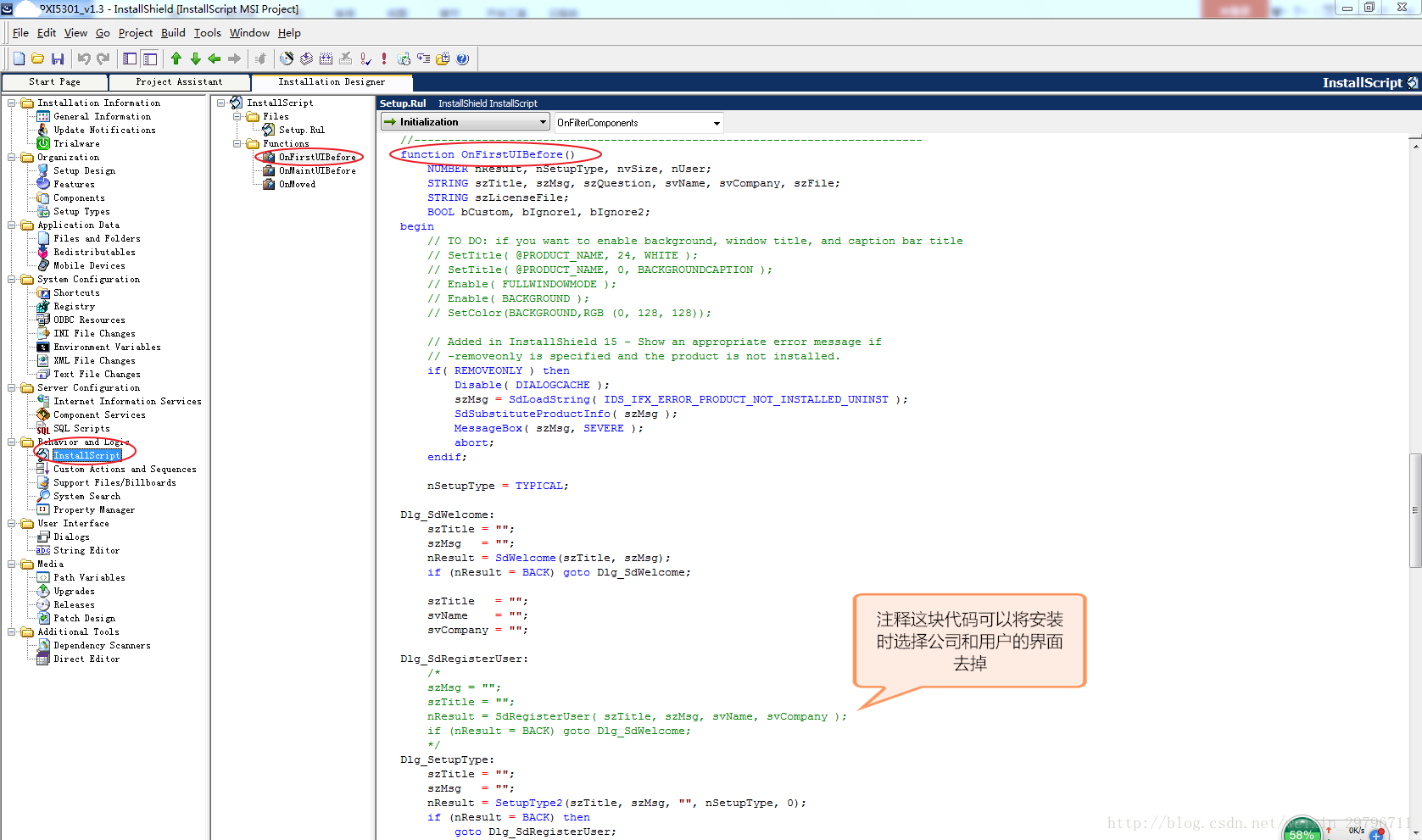Click the gray Forward arrow icon

[234, 58]
